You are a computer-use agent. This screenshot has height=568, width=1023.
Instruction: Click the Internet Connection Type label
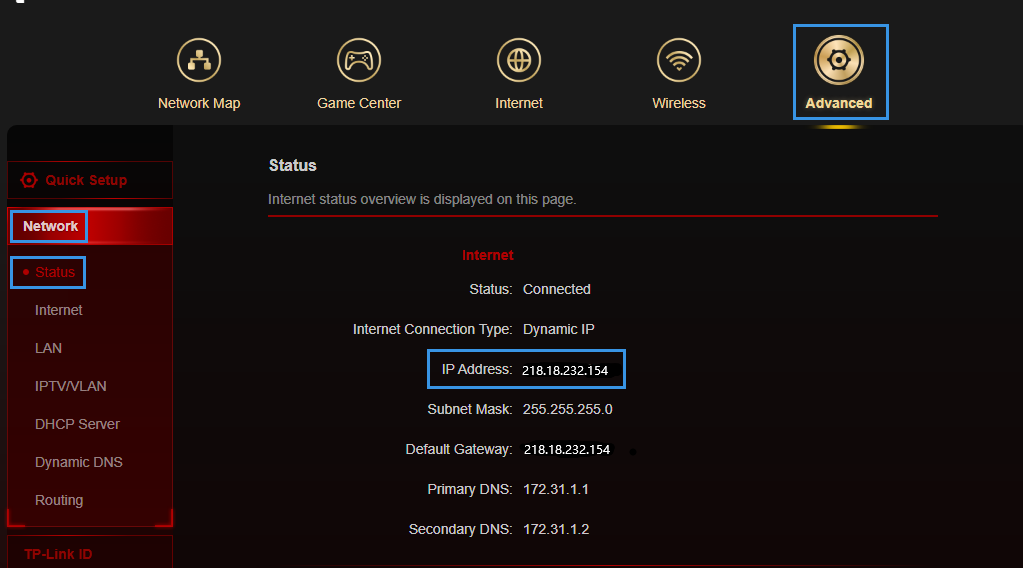(433, 329)
